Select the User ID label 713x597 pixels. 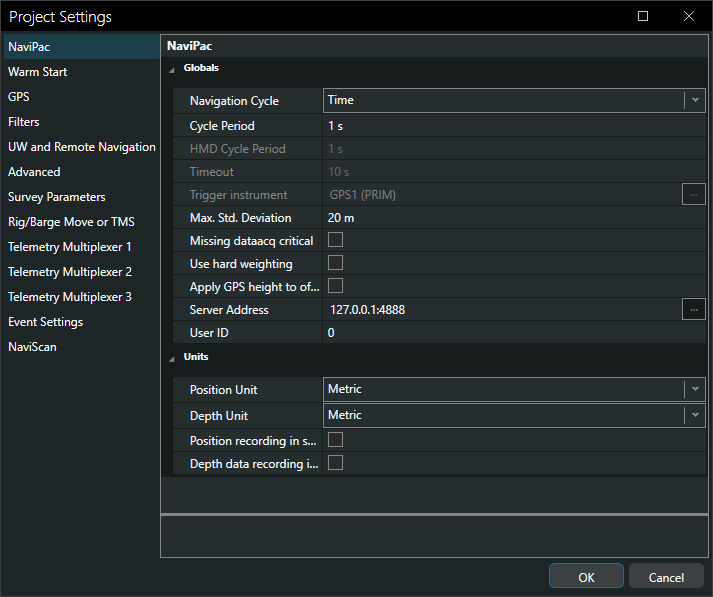209,333
